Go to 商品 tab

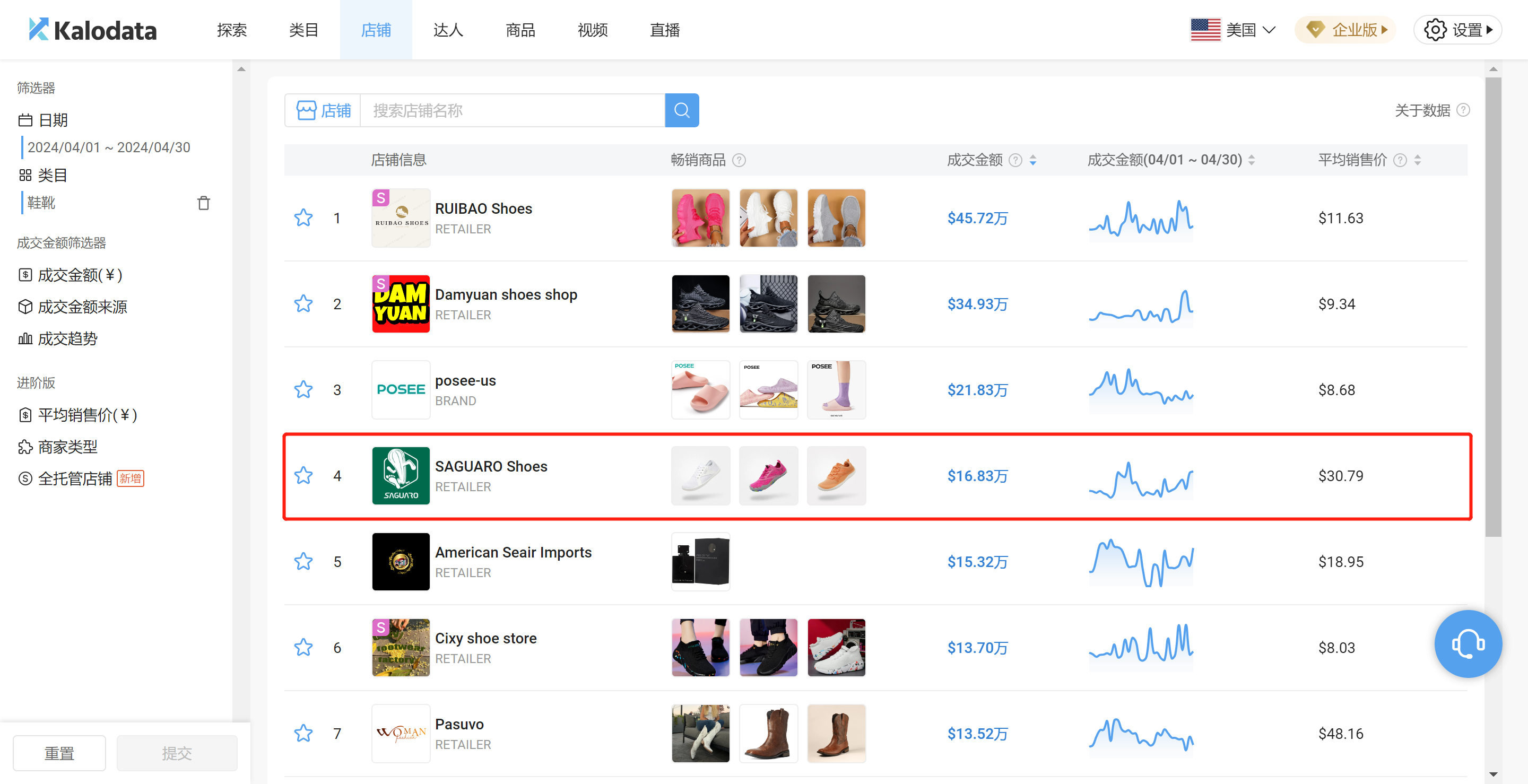pyautogui.click(x=520, y=30)
